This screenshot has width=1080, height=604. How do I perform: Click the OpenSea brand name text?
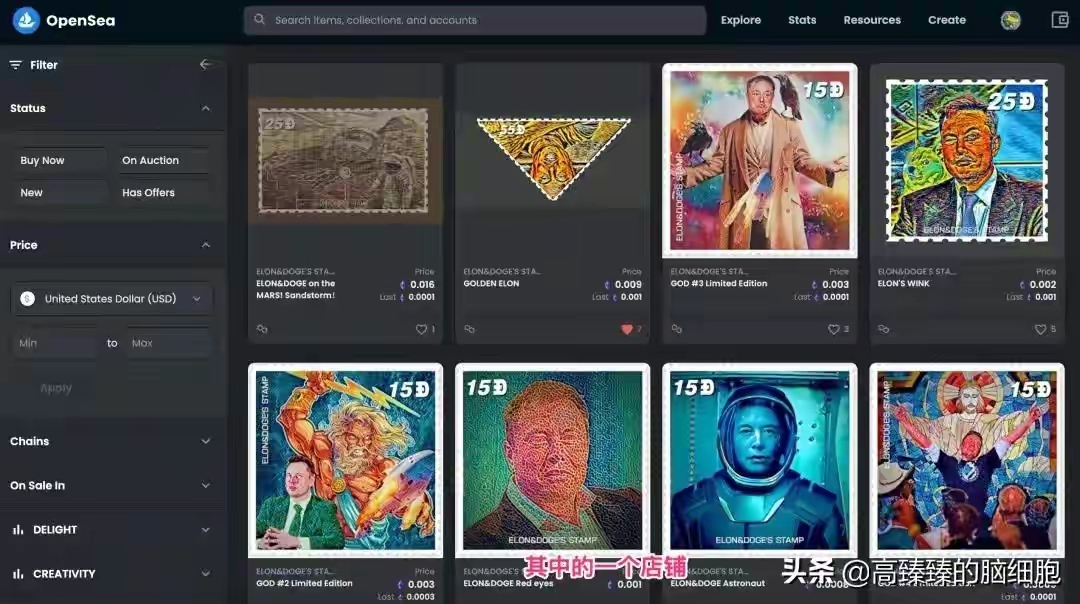coord(81,21)
